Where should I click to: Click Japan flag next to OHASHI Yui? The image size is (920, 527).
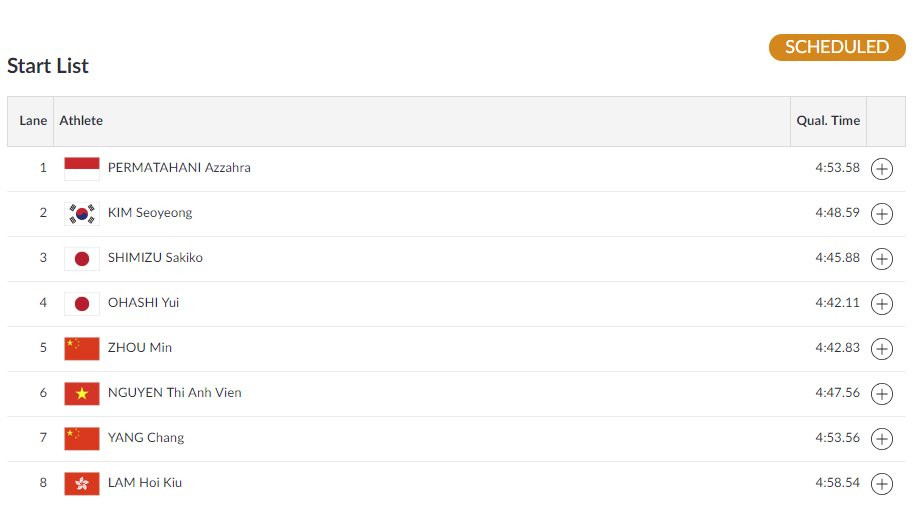82,303
